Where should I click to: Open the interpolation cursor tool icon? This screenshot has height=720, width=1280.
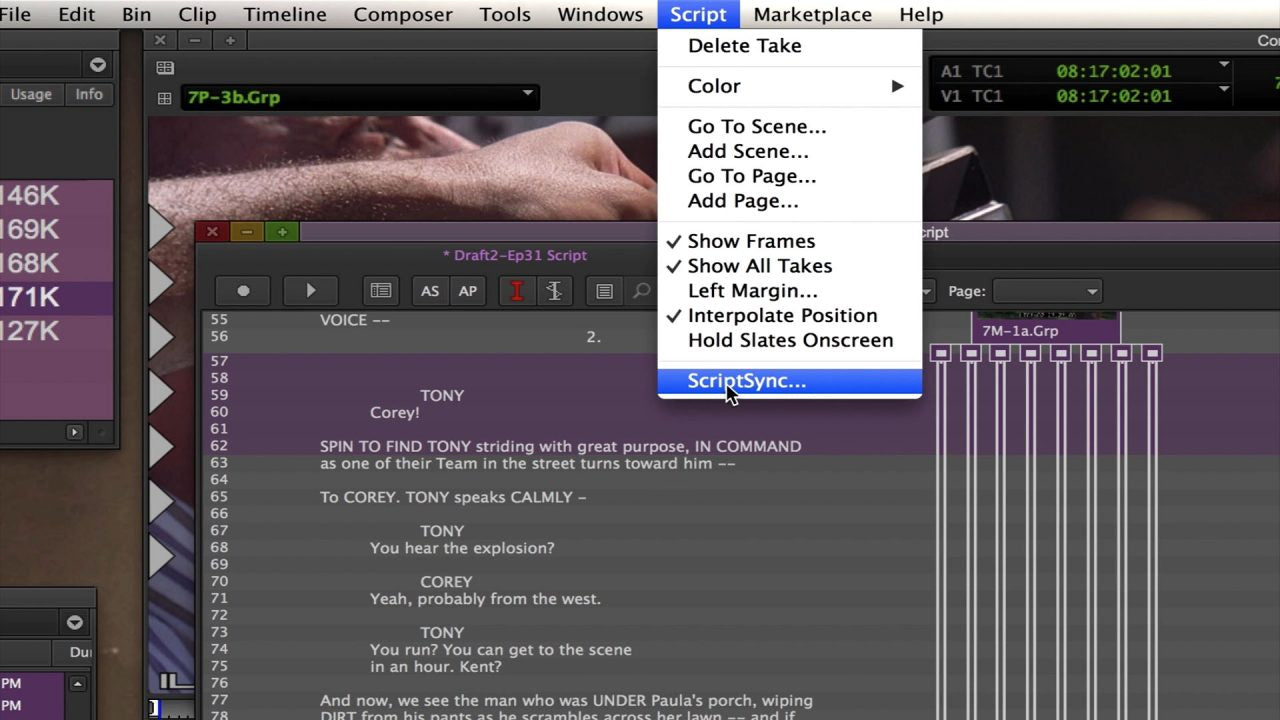(554, 290)
